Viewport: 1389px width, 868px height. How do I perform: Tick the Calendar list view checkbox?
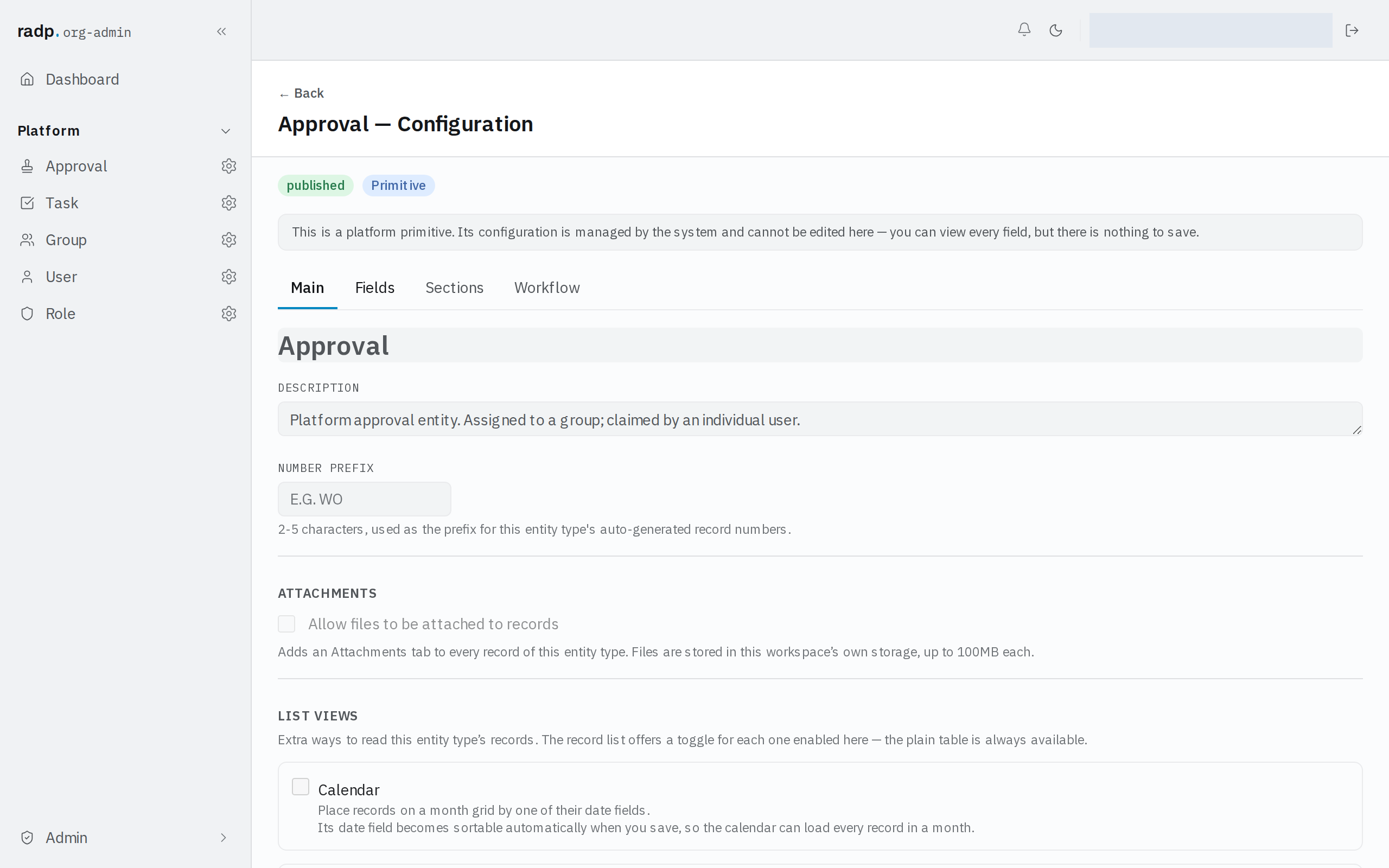click(300, 787)
